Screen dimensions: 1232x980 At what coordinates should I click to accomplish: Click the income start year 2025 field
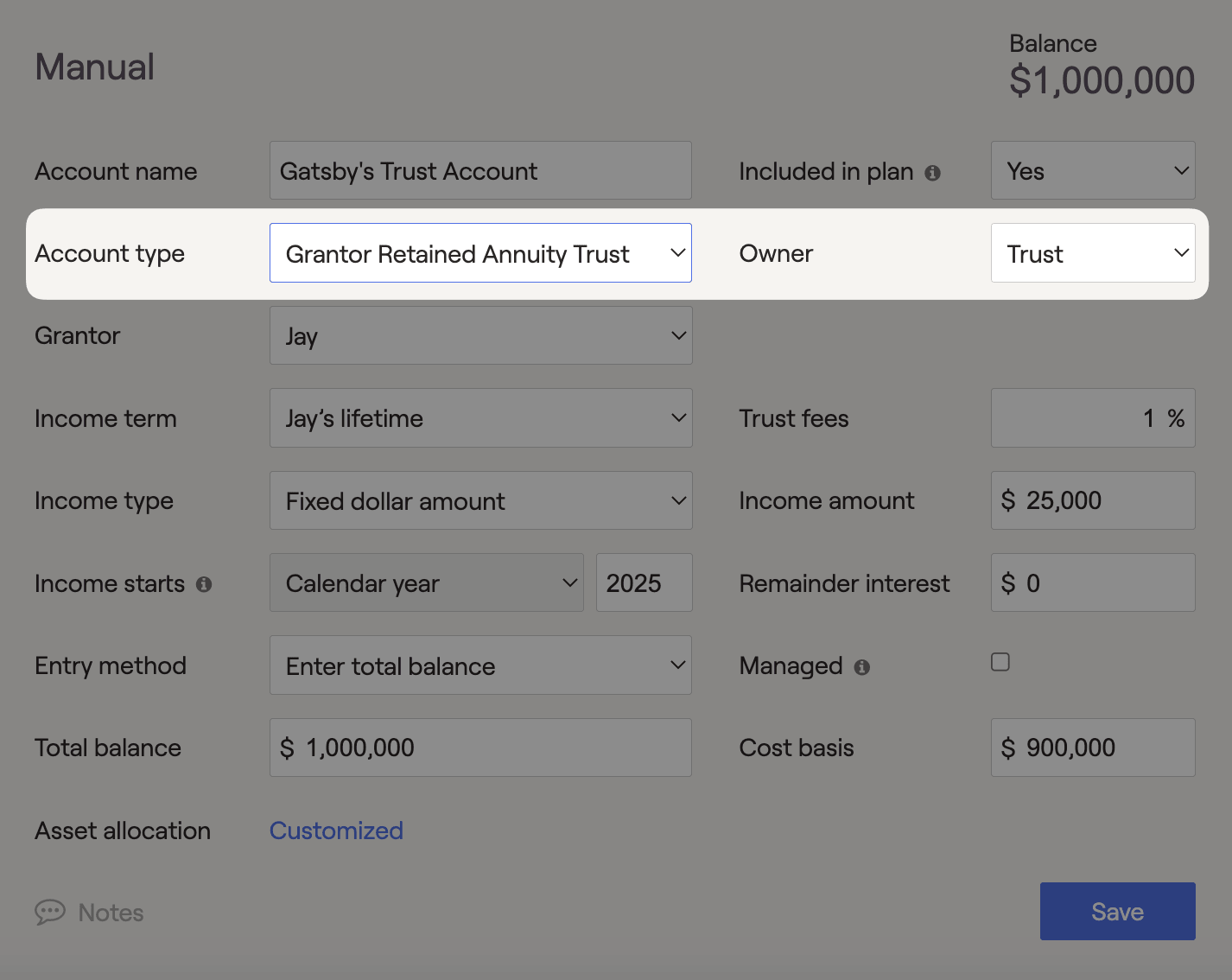[x=644, y=583]
